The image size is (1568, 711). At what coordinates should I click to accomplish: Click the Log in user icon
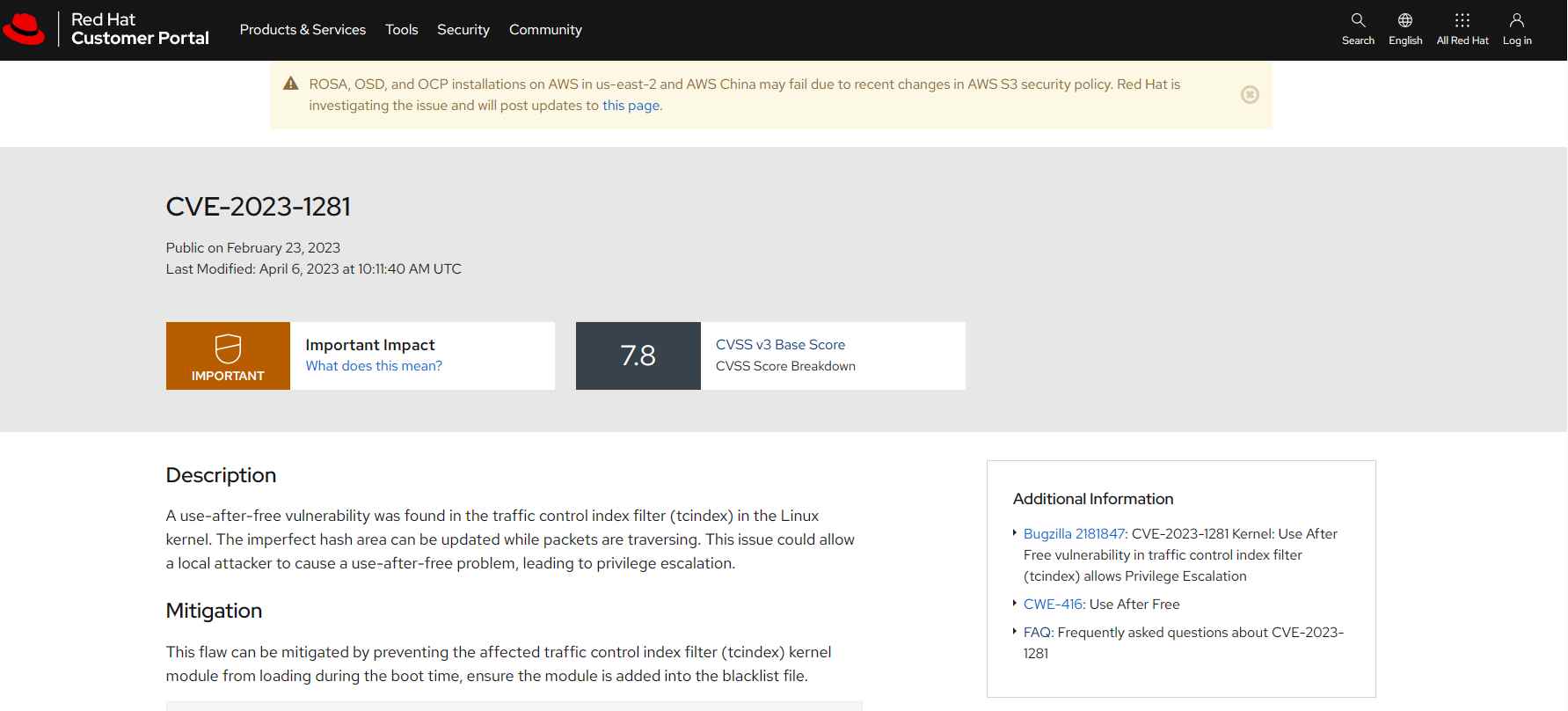(1517, 20)
